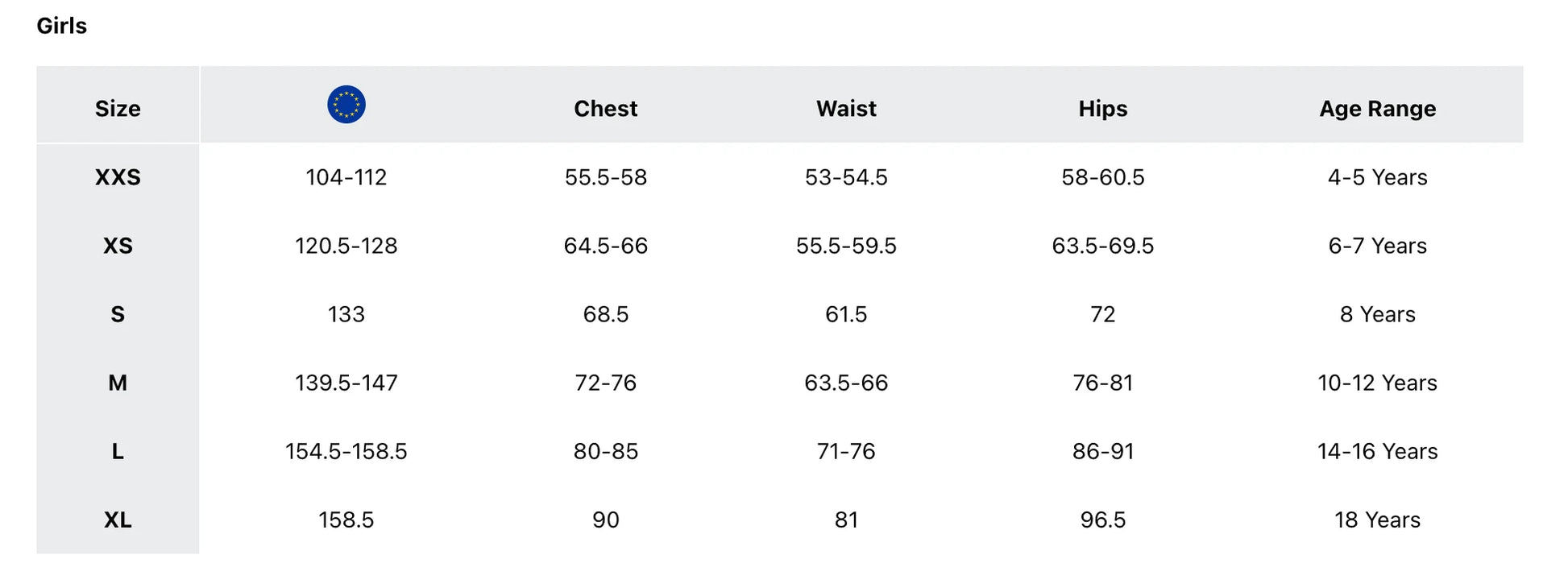Select the Size column header
Viewport: 1568px width, 580px height.
[x=118, y=109]
